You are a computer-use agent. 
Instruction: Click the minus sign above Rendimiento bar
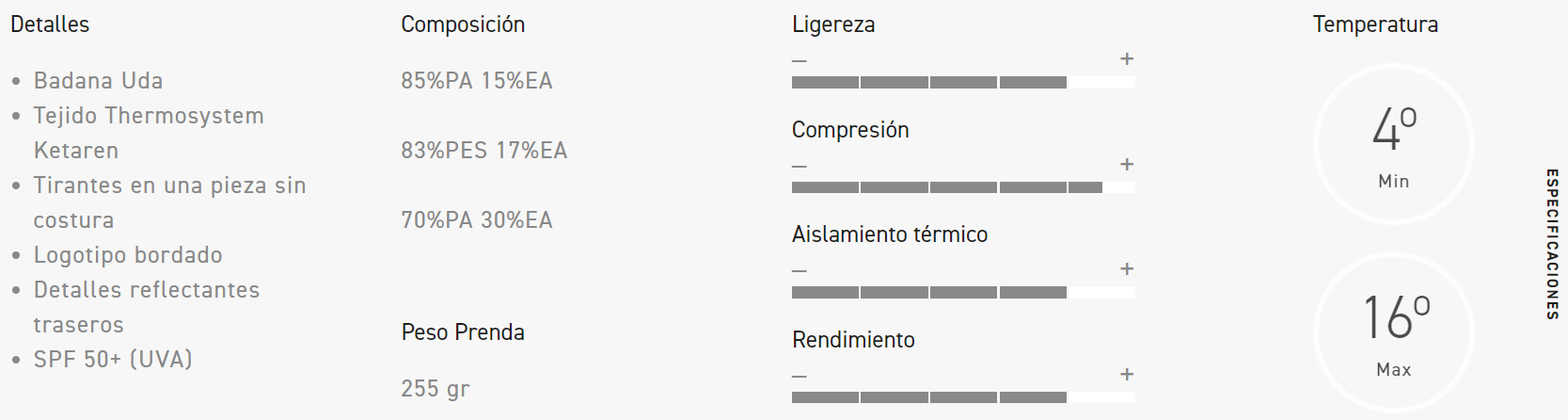pyautogui.click(x=800, y=377)
